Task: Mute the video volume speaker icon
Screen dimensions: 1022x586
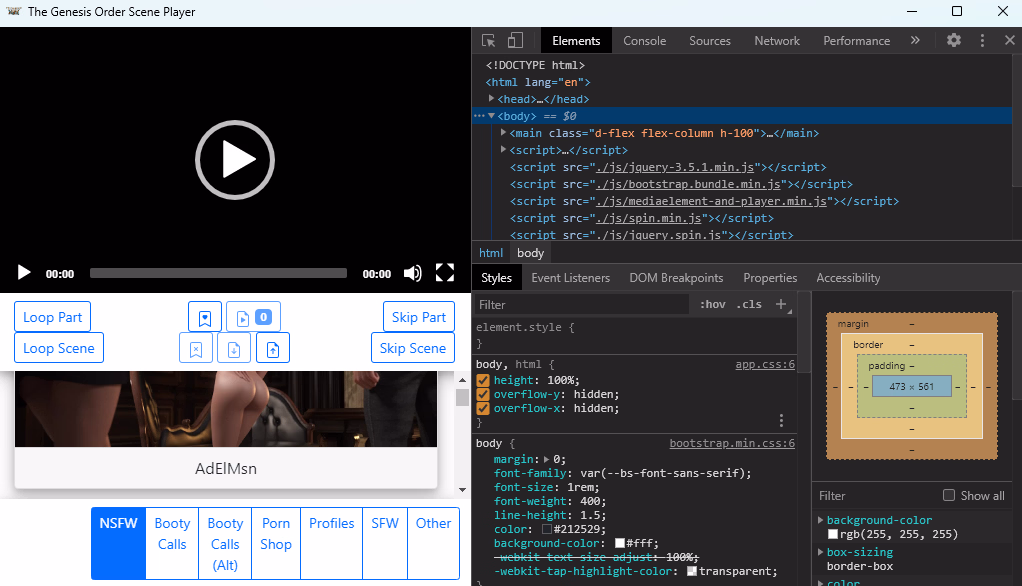Action: click(412, 273)
